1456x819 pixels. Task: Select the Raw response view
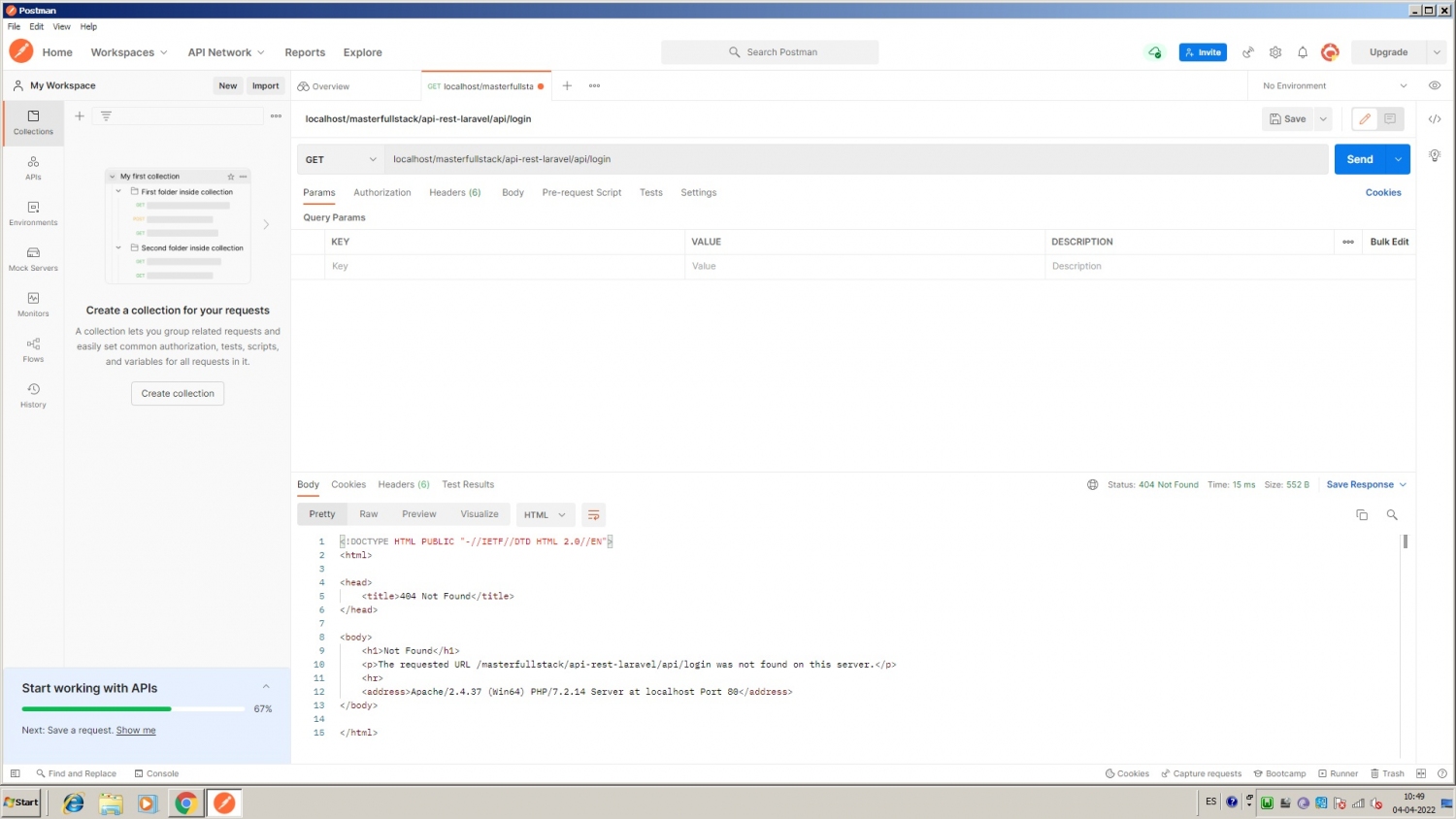pos(369,514)
